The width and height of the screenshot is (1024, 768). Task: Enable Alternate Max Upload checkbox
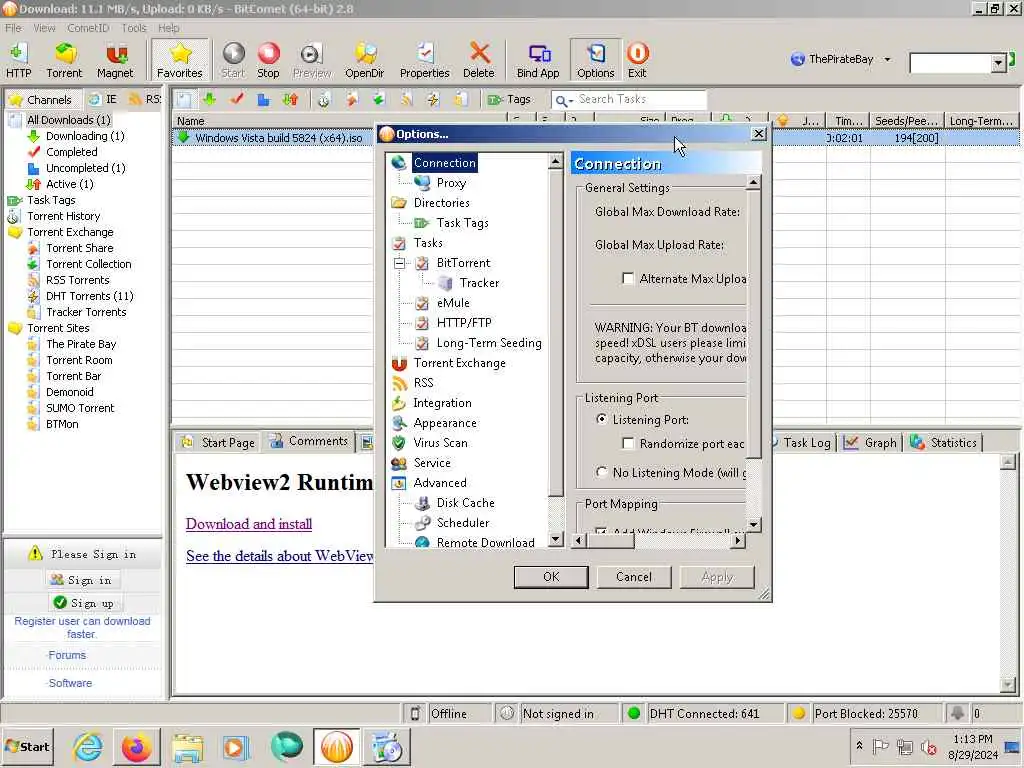tap(628, 279)
